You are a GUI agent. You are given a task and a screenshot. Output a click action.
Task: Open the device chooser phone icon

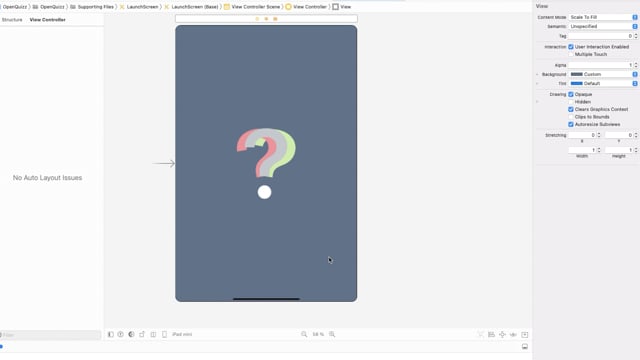(164, 334)
